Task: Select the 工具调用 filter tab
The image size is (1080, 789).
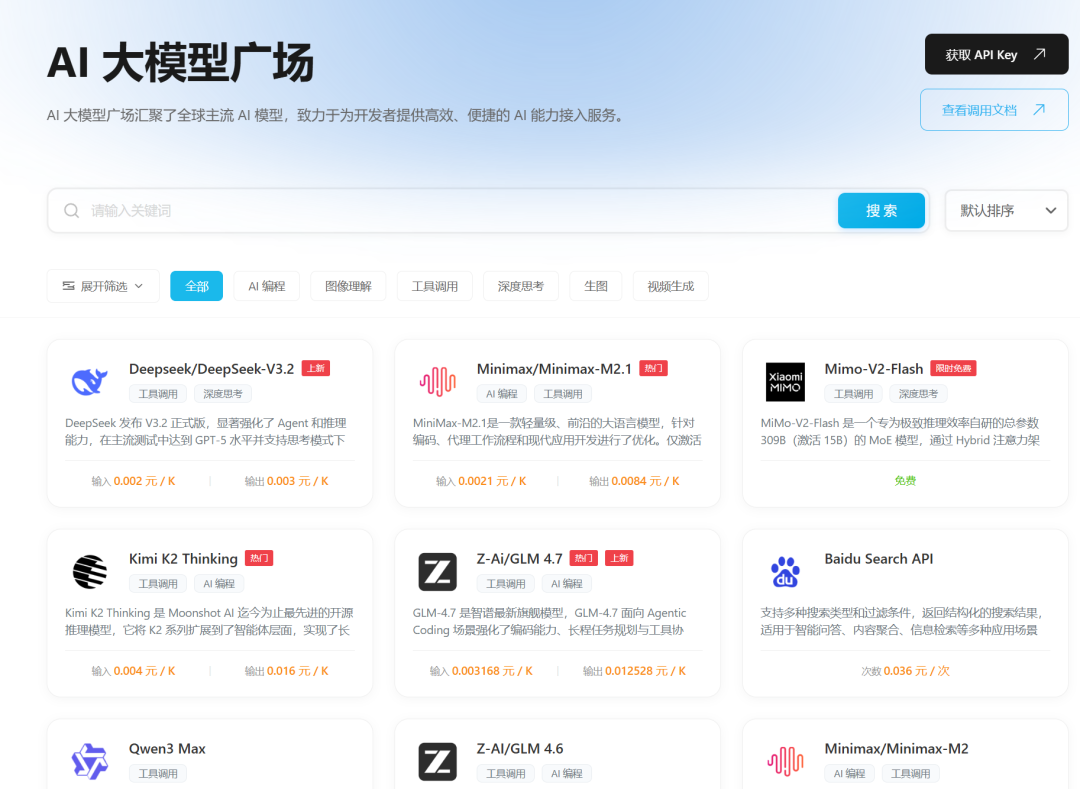Action: tap(435, 286)
